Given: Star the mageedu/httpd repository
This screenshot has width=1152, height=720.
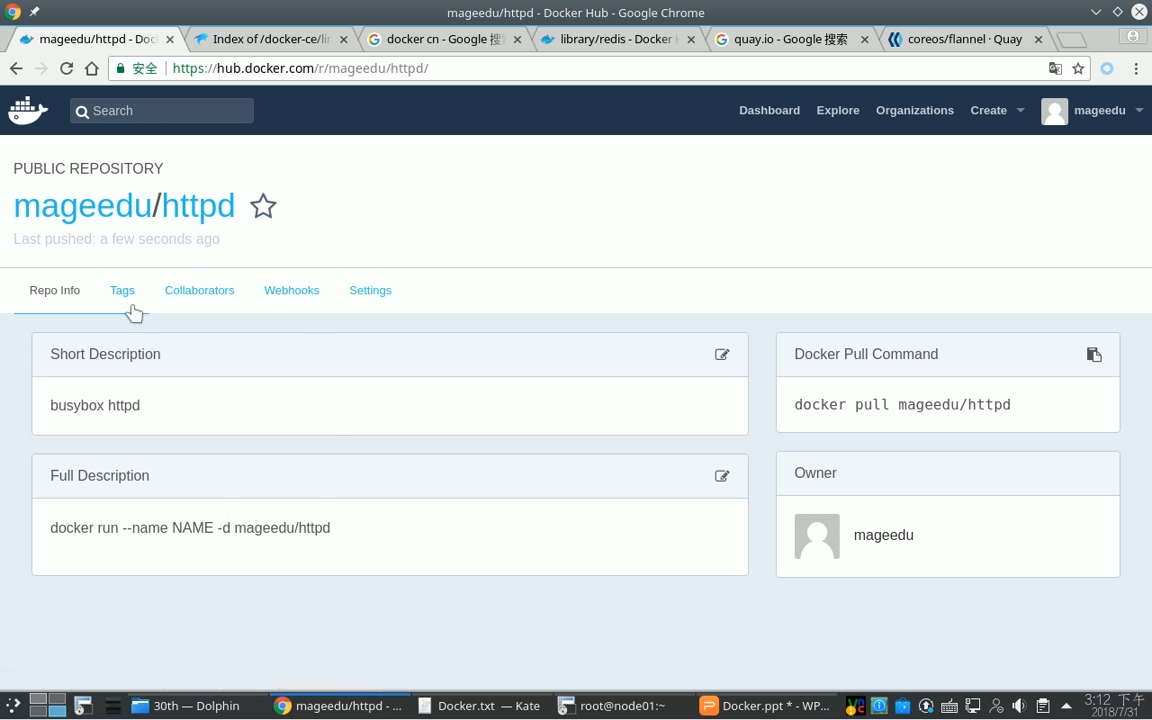Looking at the screenshot, I should click(263, 206).
